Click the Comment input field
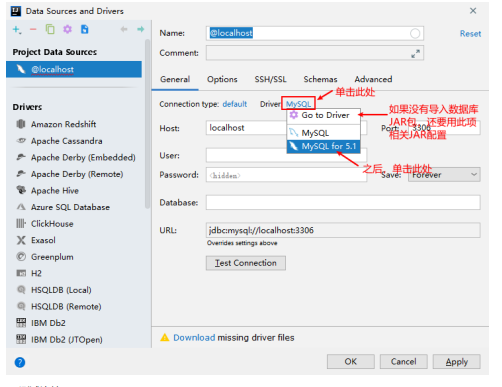The width and height of the screenshot is (502, 387). click(x=315, y=53)
